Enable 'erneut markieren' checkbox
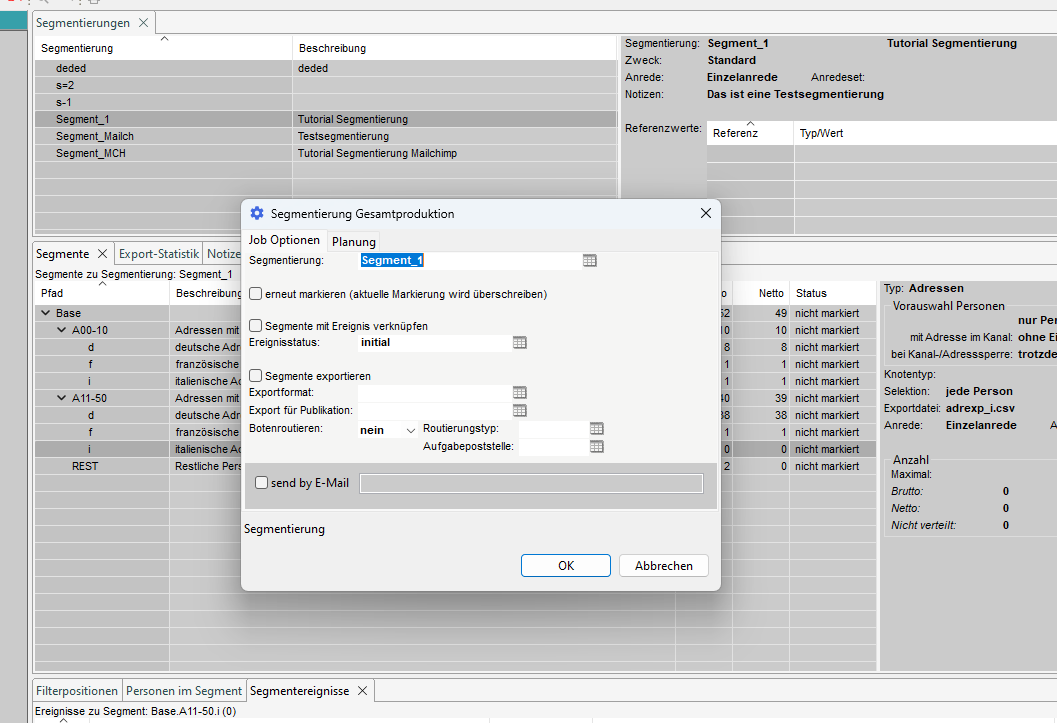Viewport: 1057px width, 723px height. [256, 294]
